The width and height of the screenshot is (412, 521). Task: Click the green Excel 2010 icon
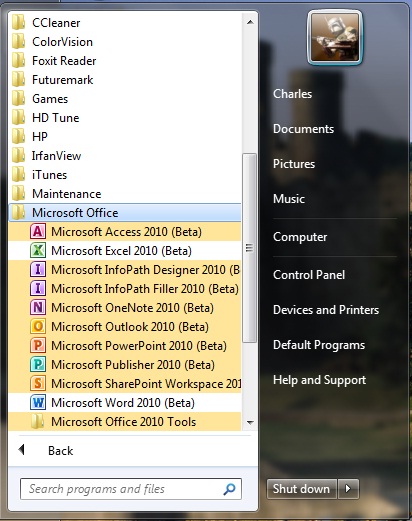tap(38, 250)
